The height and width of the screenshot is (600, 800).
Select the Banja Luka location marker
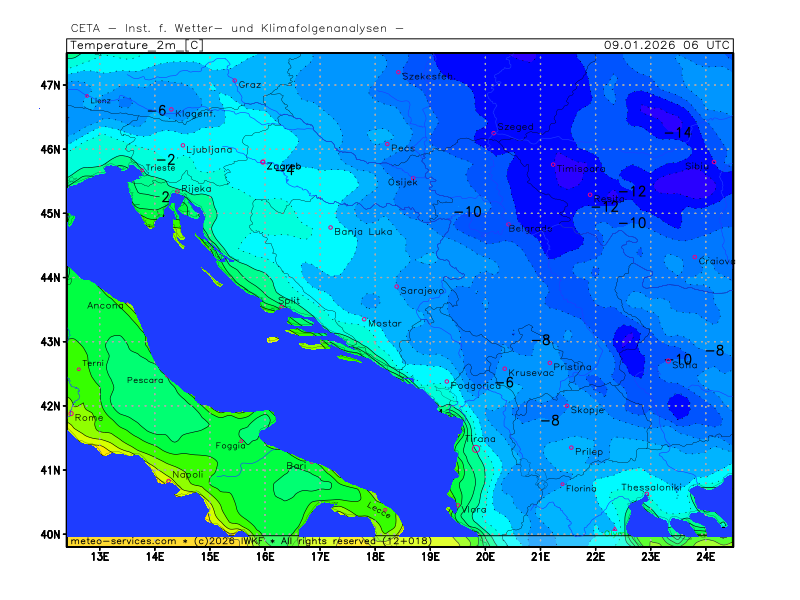click(331, 227)
